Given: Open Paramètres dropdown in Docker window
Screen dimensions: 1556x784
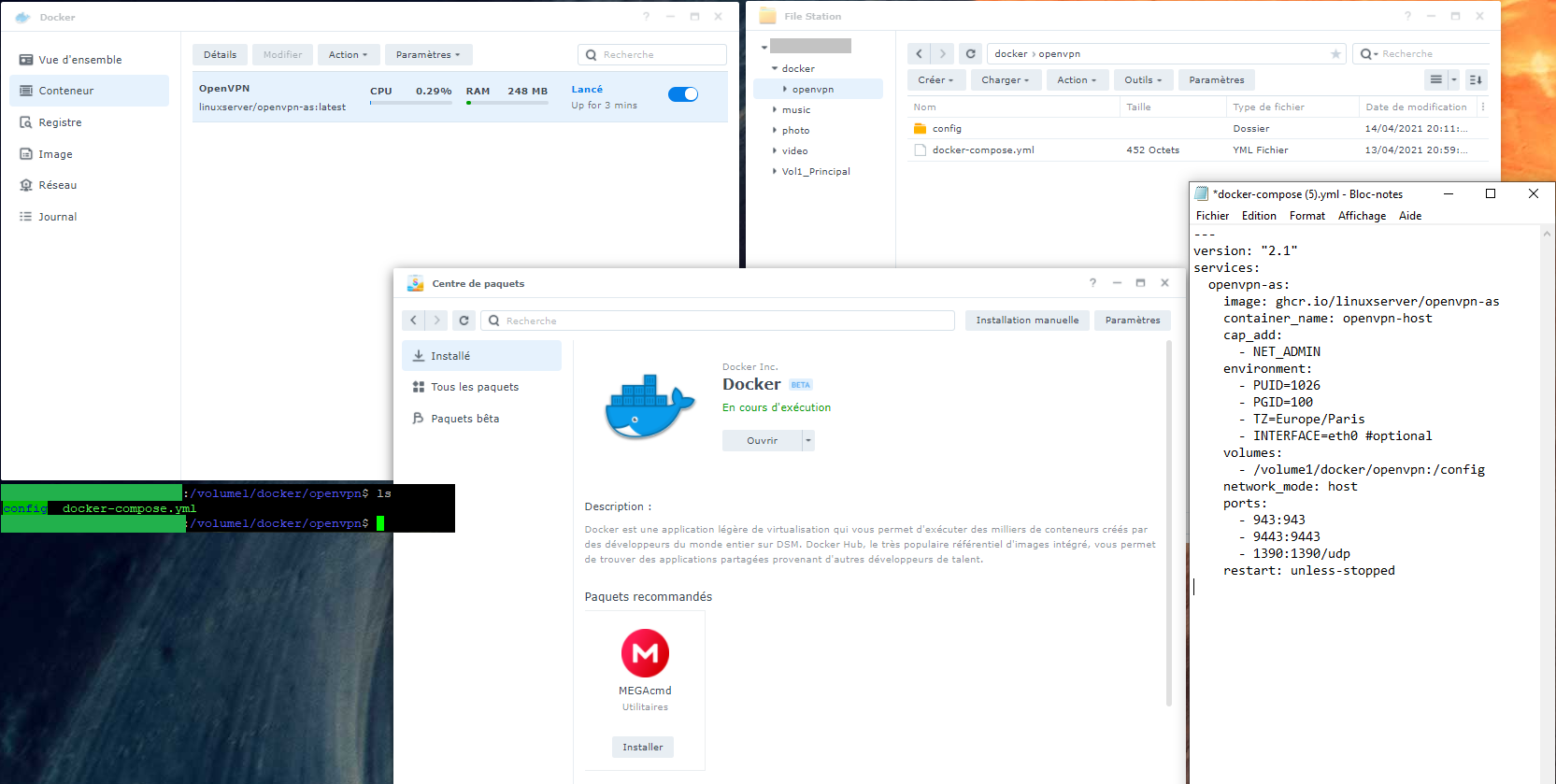Looking at the screenshot, I should pos(429,55).
